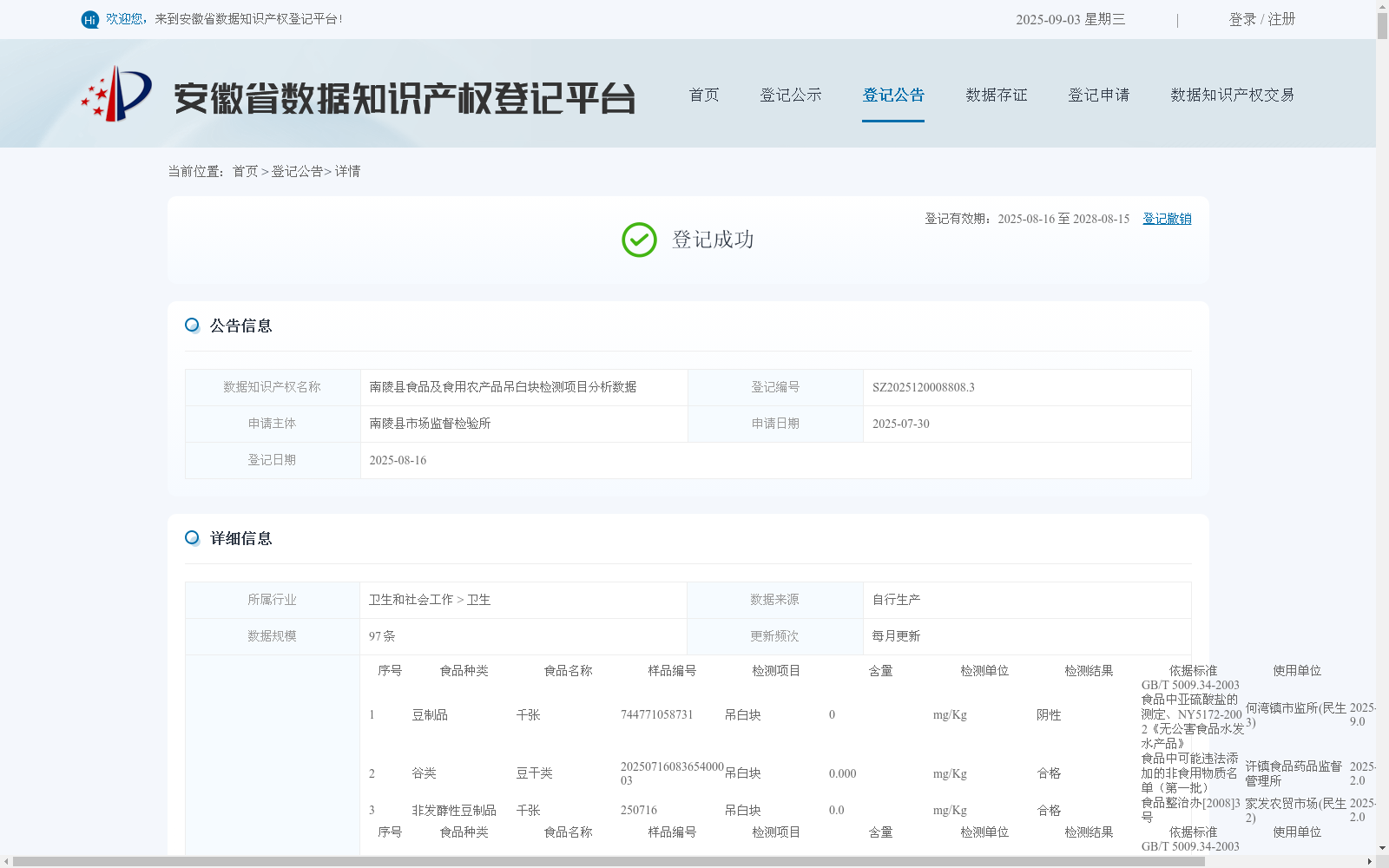
Task: Go to the 数据存证 tab
Action: (997, 95)
